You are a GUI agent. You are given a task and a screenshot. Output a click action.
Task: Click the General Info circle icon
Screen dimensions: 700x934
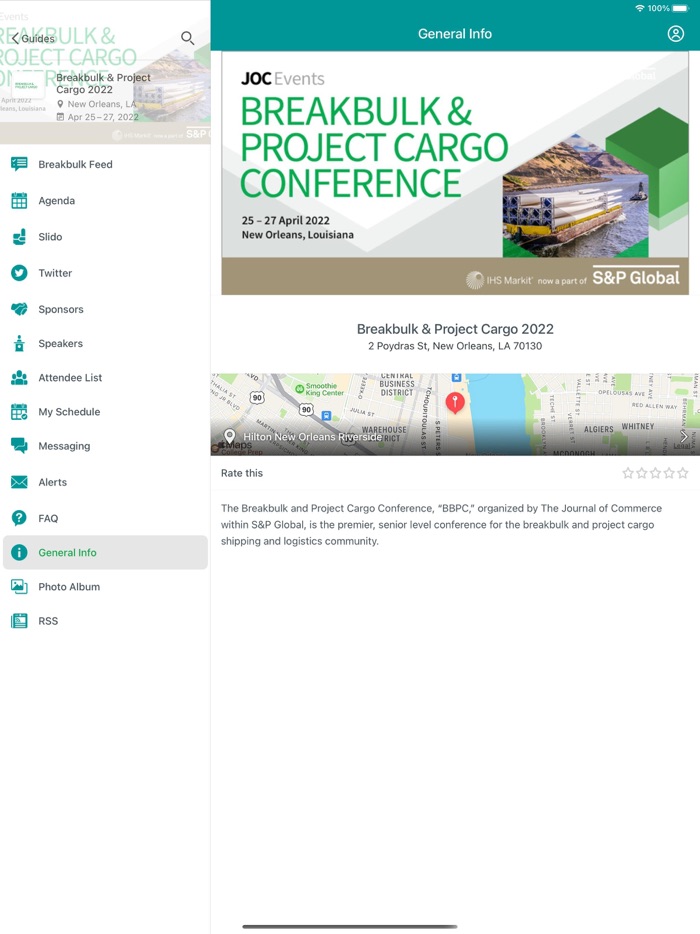19,553
